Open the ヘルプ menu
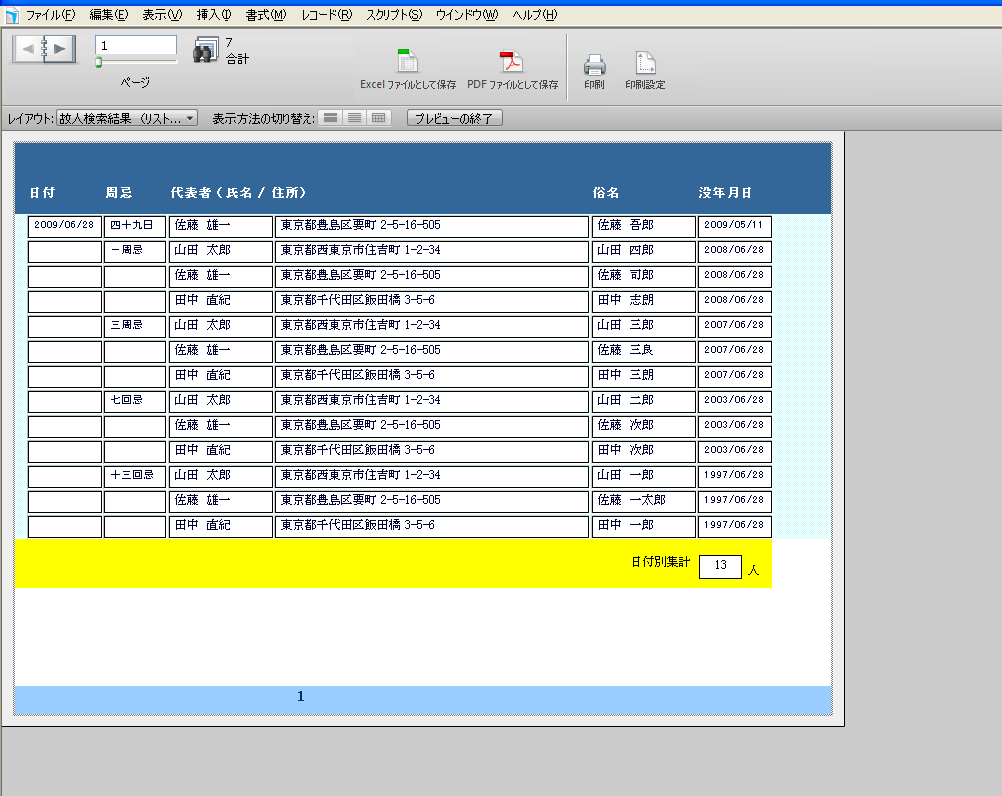 pyautogui.click(x=533, y=15)
